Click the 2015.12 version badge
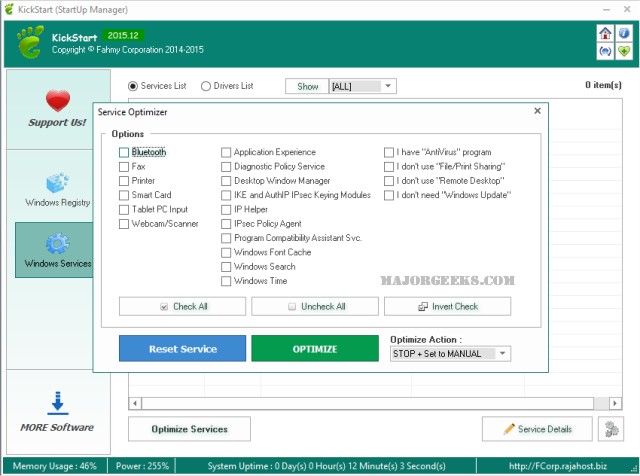Screen dimensions: 640x476 pyautogui.click(x=123, y=36)
